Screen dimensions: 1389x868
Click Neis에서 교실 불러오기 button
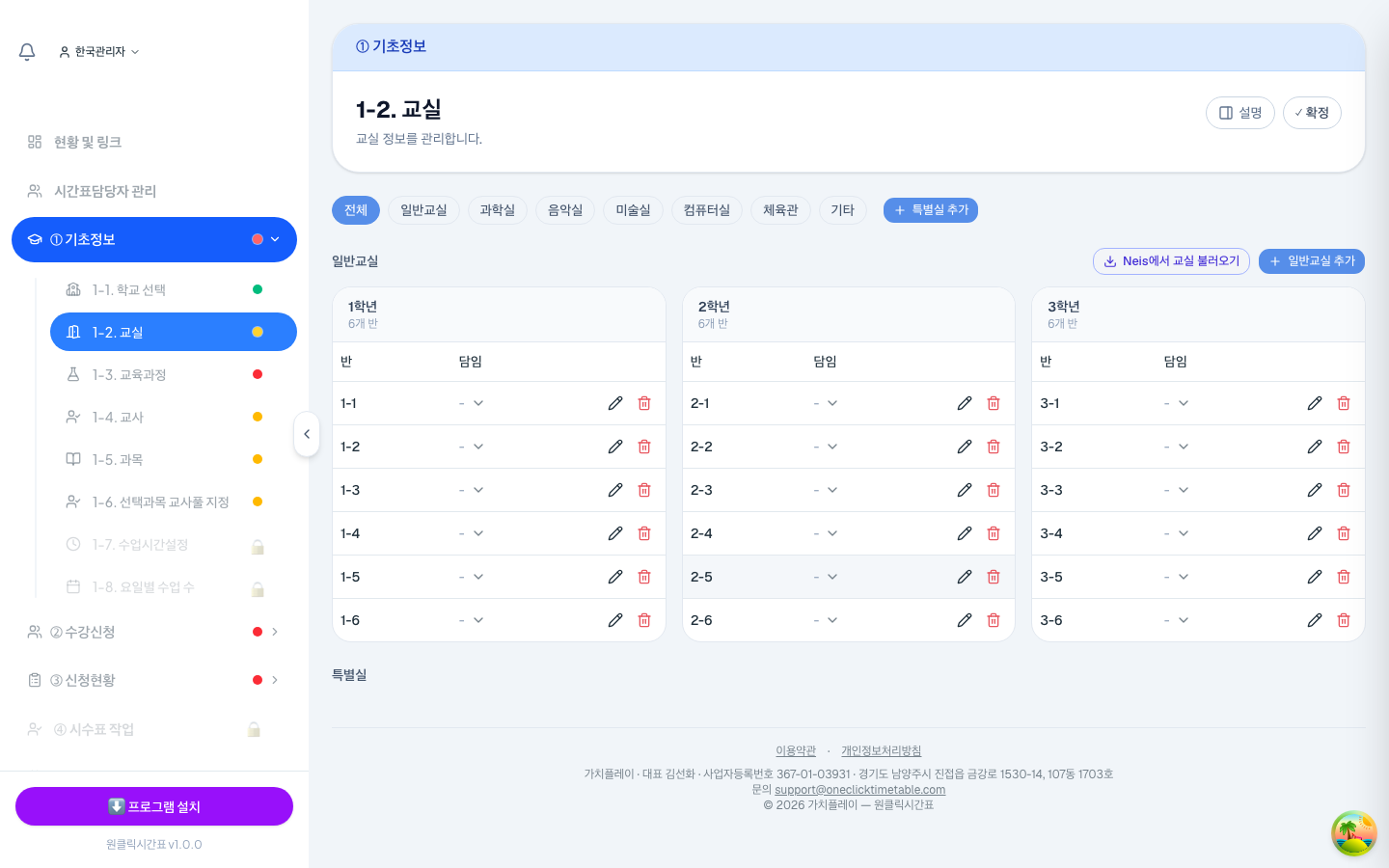tap(1171, 261)
